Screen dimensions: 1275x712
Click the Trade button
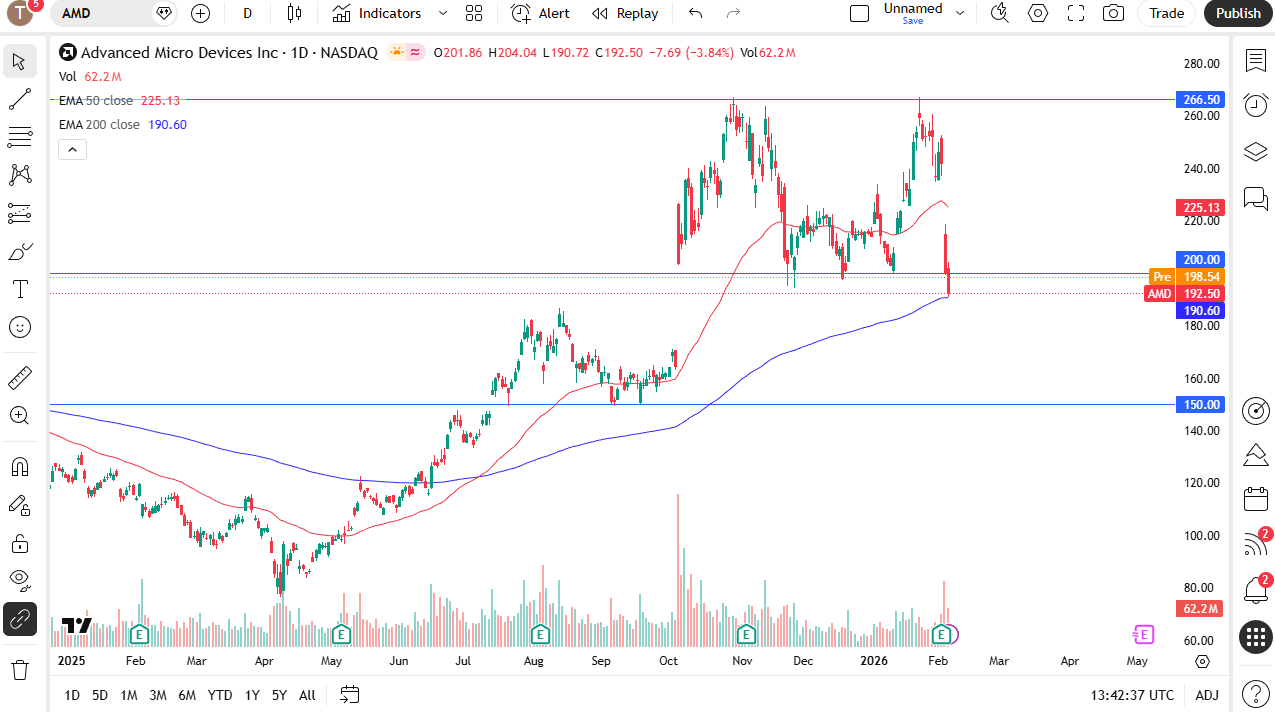(x=1166, y=13)
